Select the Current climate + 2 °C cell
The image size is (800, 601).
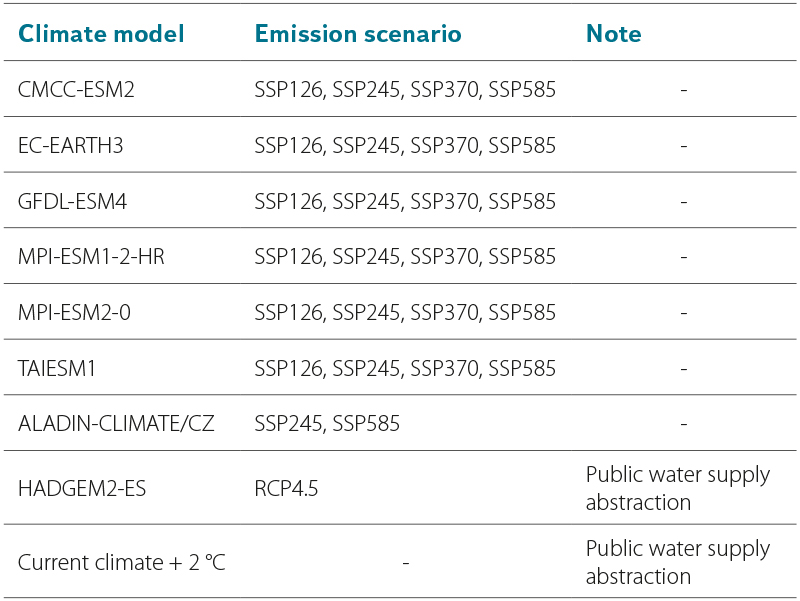[121, 562]
